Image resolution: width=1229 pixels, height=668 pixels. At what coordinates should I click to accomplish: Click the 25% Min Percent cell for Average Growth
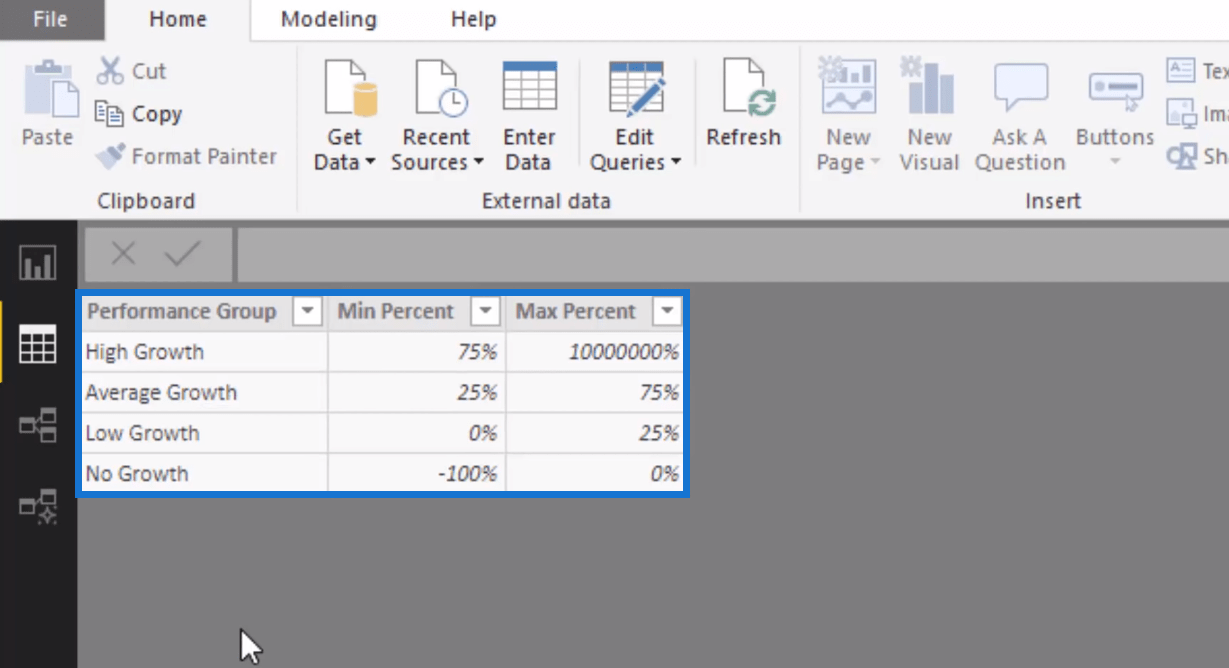417,393
